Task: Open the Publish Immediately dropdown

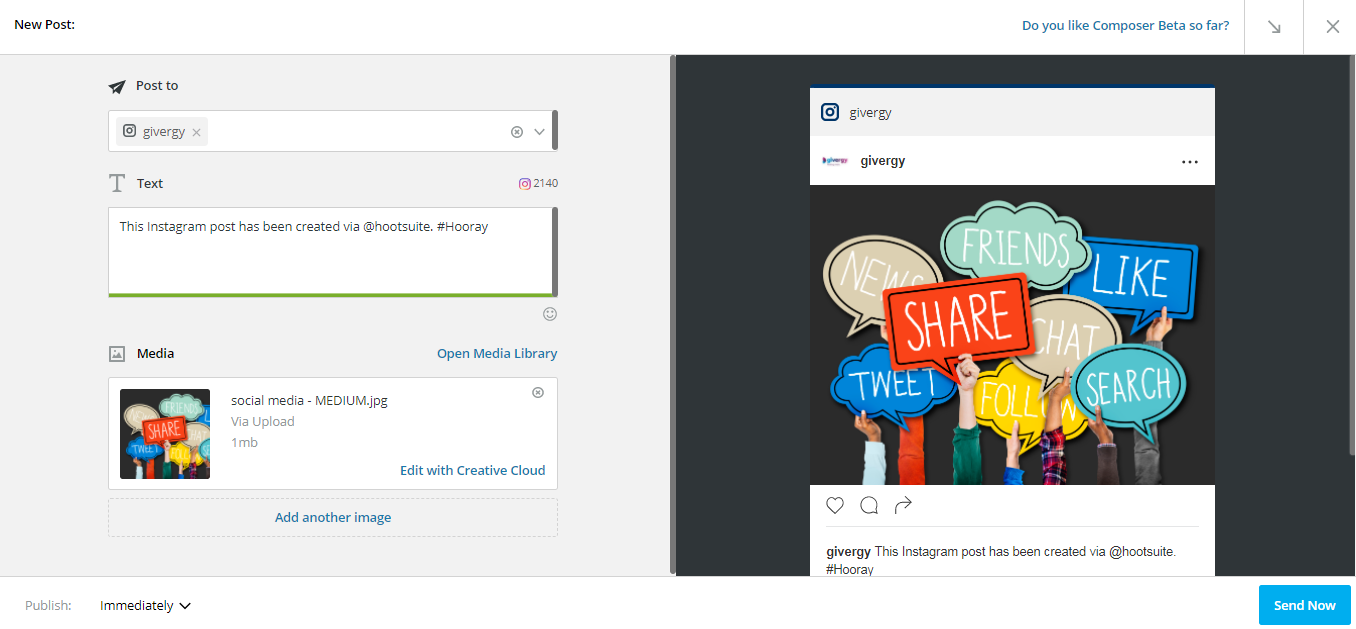Action: [x=145, y=606]
